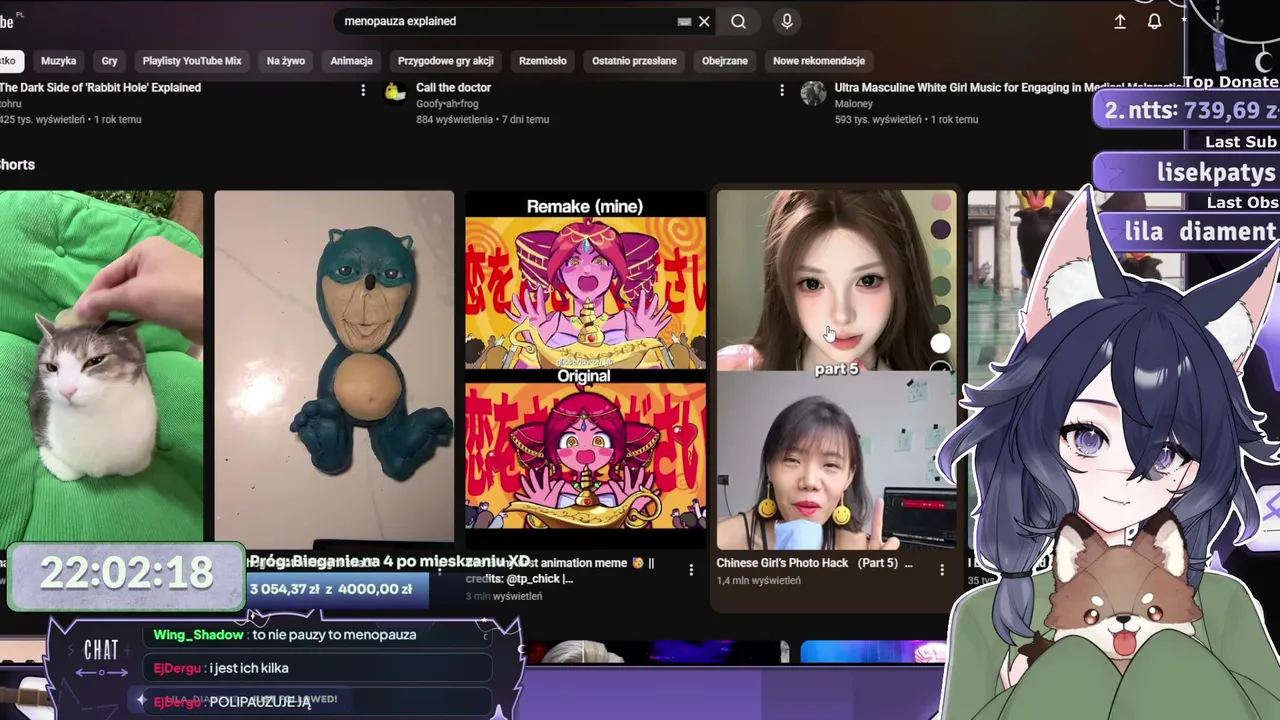Click the 22:02:18 timer overlay
The image size is (1280, 720).
[x=126, y=573]
